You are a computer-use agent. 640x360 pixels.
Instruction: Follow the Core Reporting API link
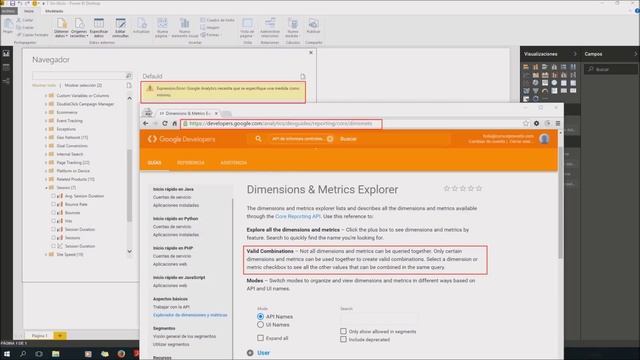tap(298, 216)
